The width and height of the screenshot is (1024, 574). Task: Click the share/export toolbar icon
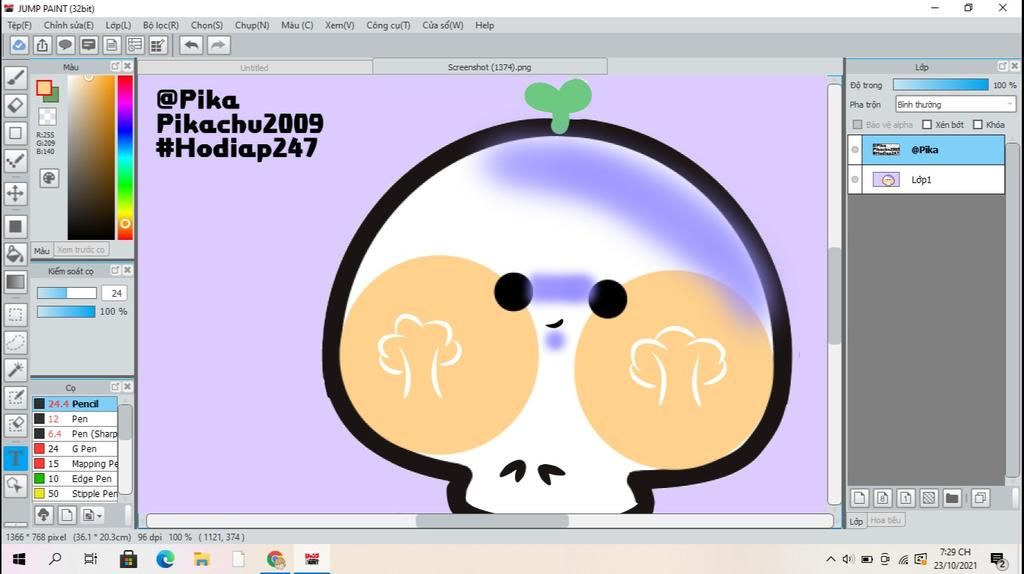(42, 45)
